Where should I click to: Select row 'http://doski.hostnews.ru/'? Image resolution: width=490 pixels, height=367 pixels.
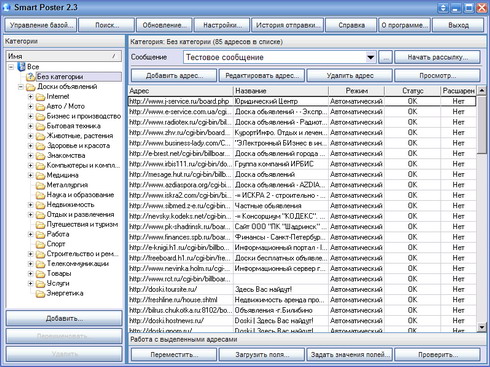tap(302, 321)
